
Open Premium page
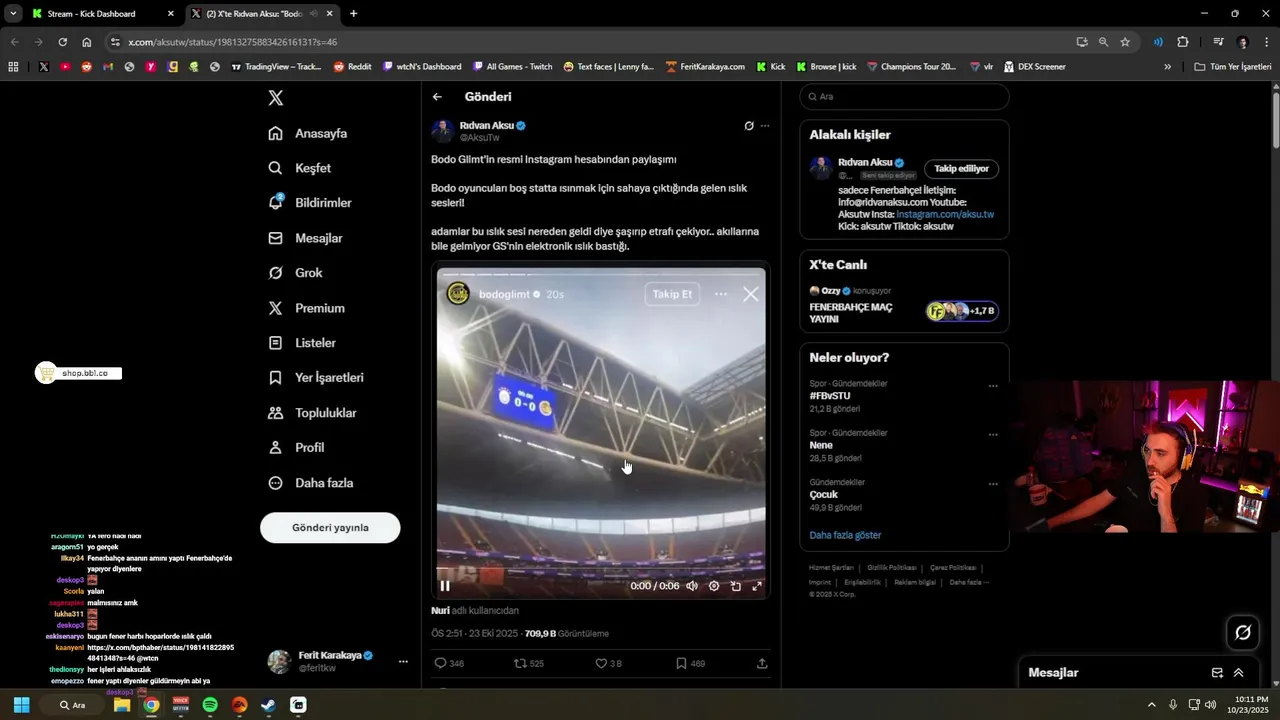[x=306, y=308]
